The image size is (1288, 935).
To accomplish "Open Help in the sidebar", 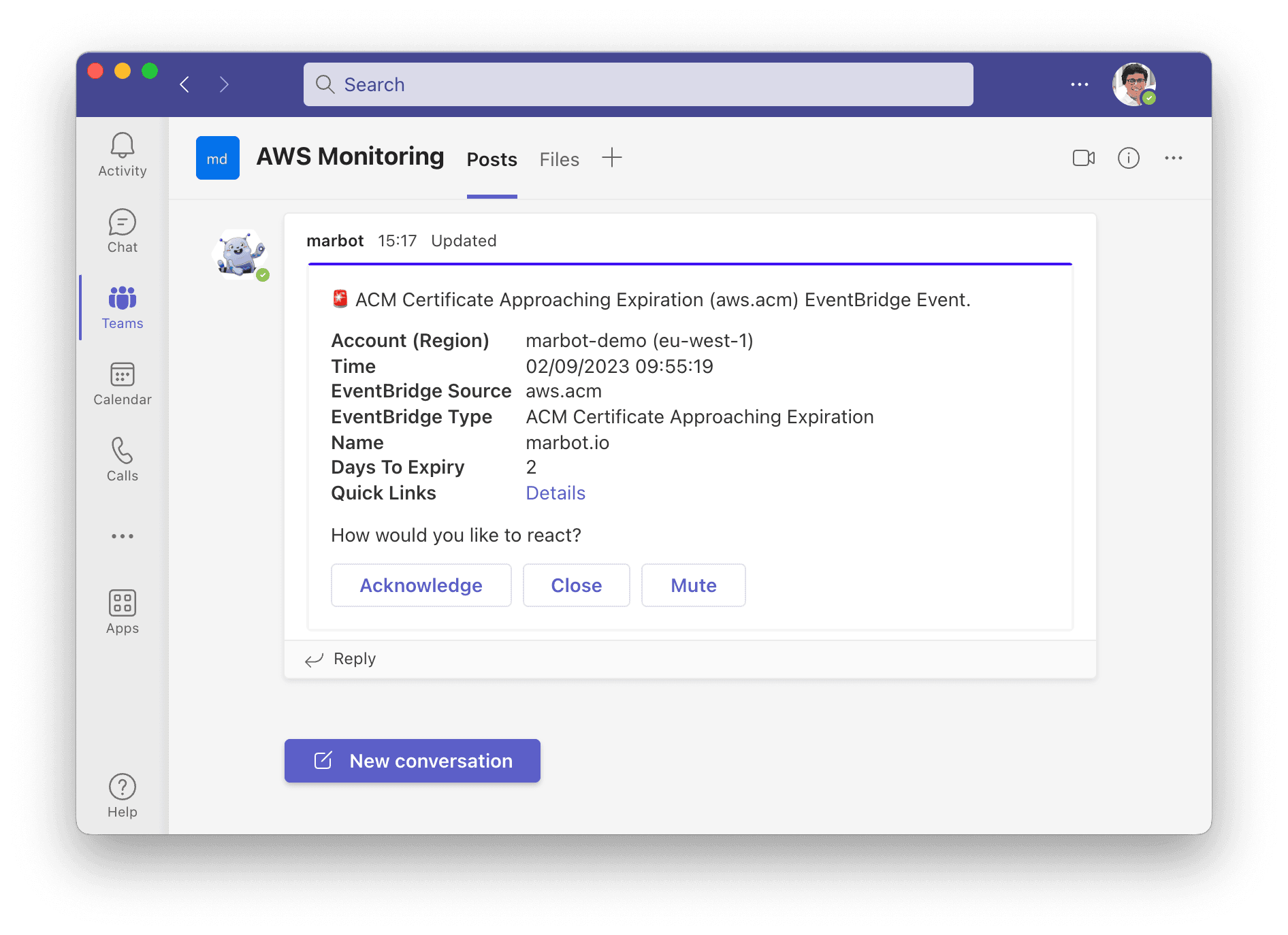I will [123, 795].
